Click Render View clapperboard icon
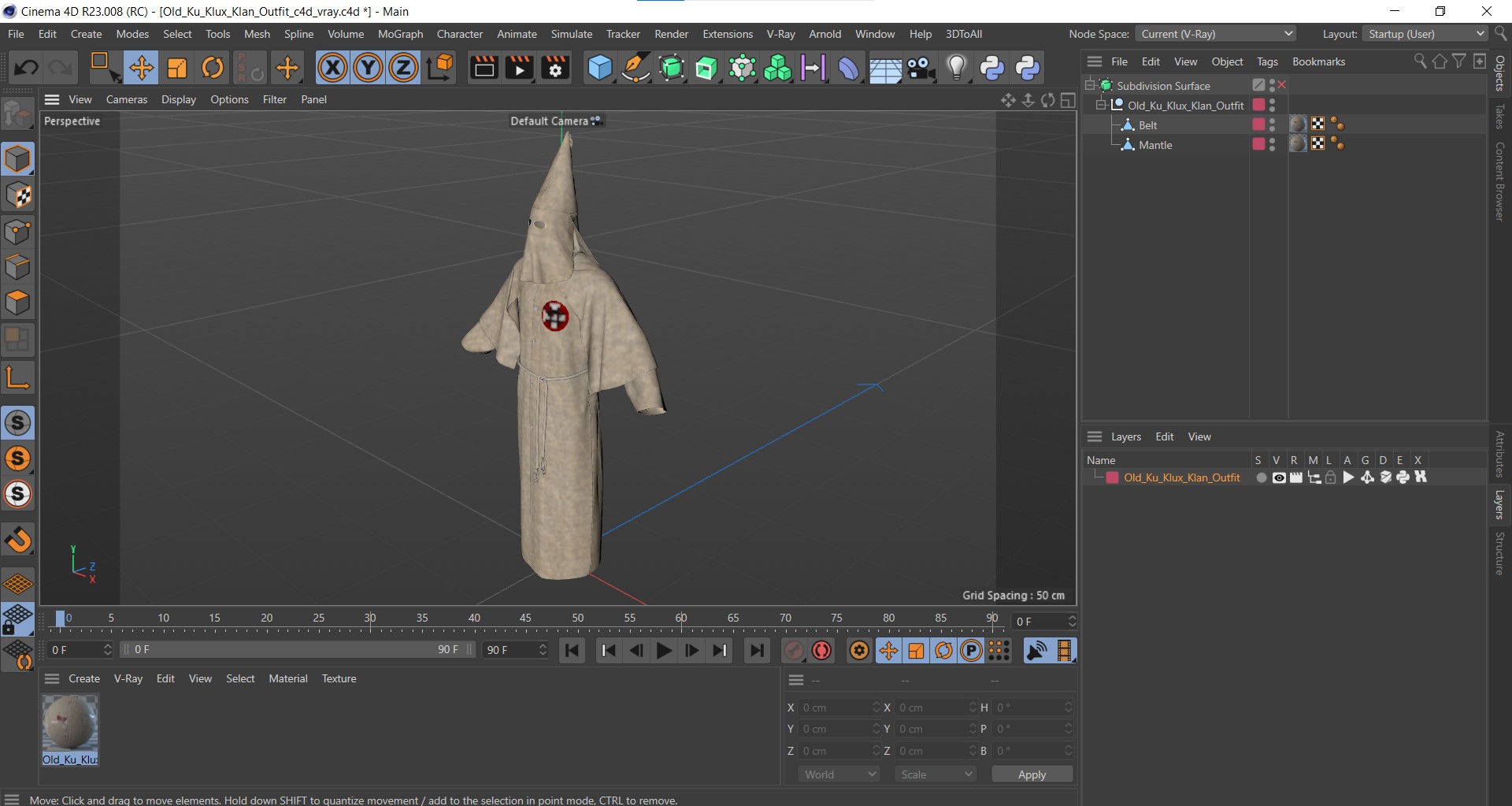 pos(484,68)
